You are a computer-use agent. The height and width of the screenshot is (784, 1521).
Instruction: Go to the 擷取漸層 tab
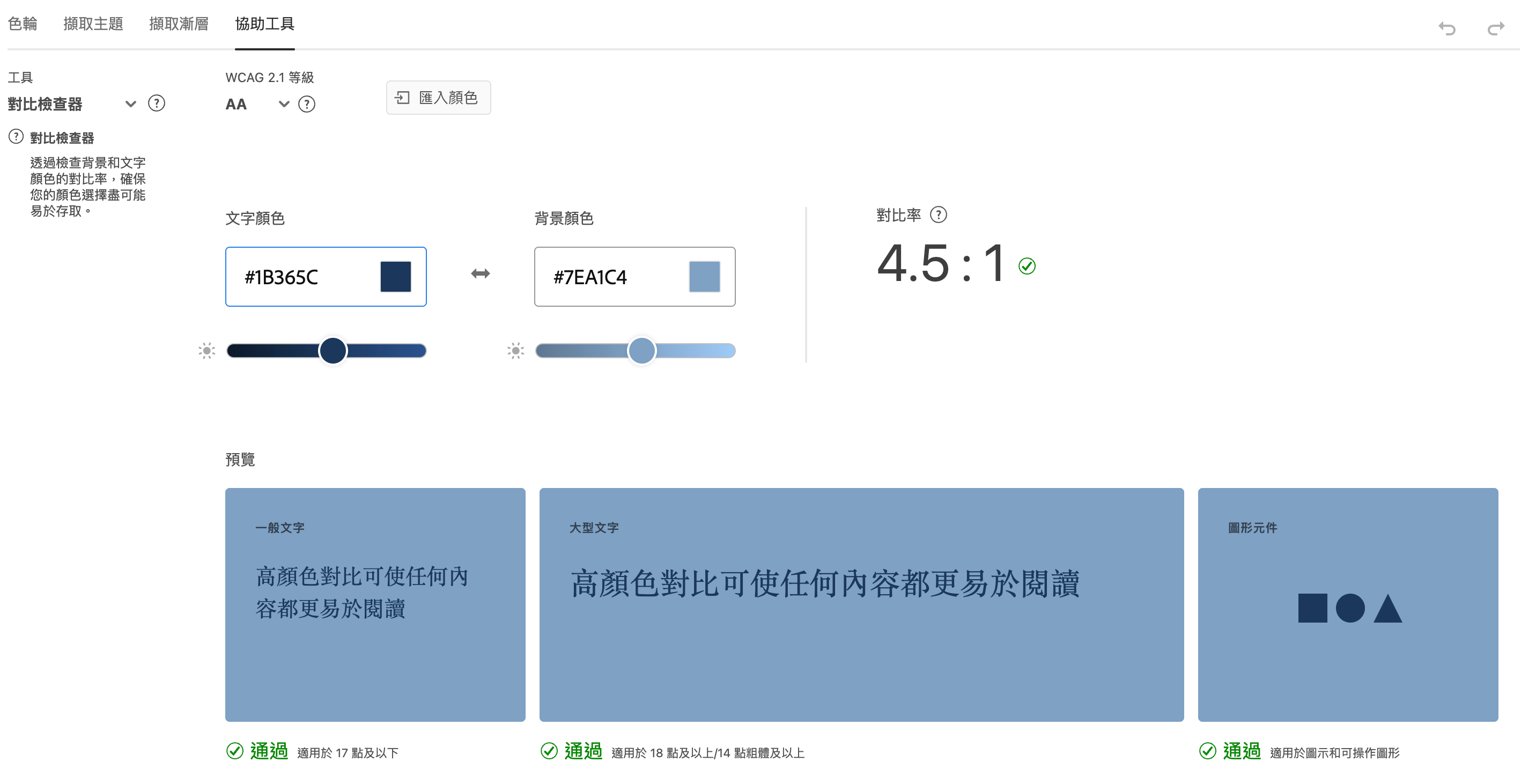coord(178,24)
